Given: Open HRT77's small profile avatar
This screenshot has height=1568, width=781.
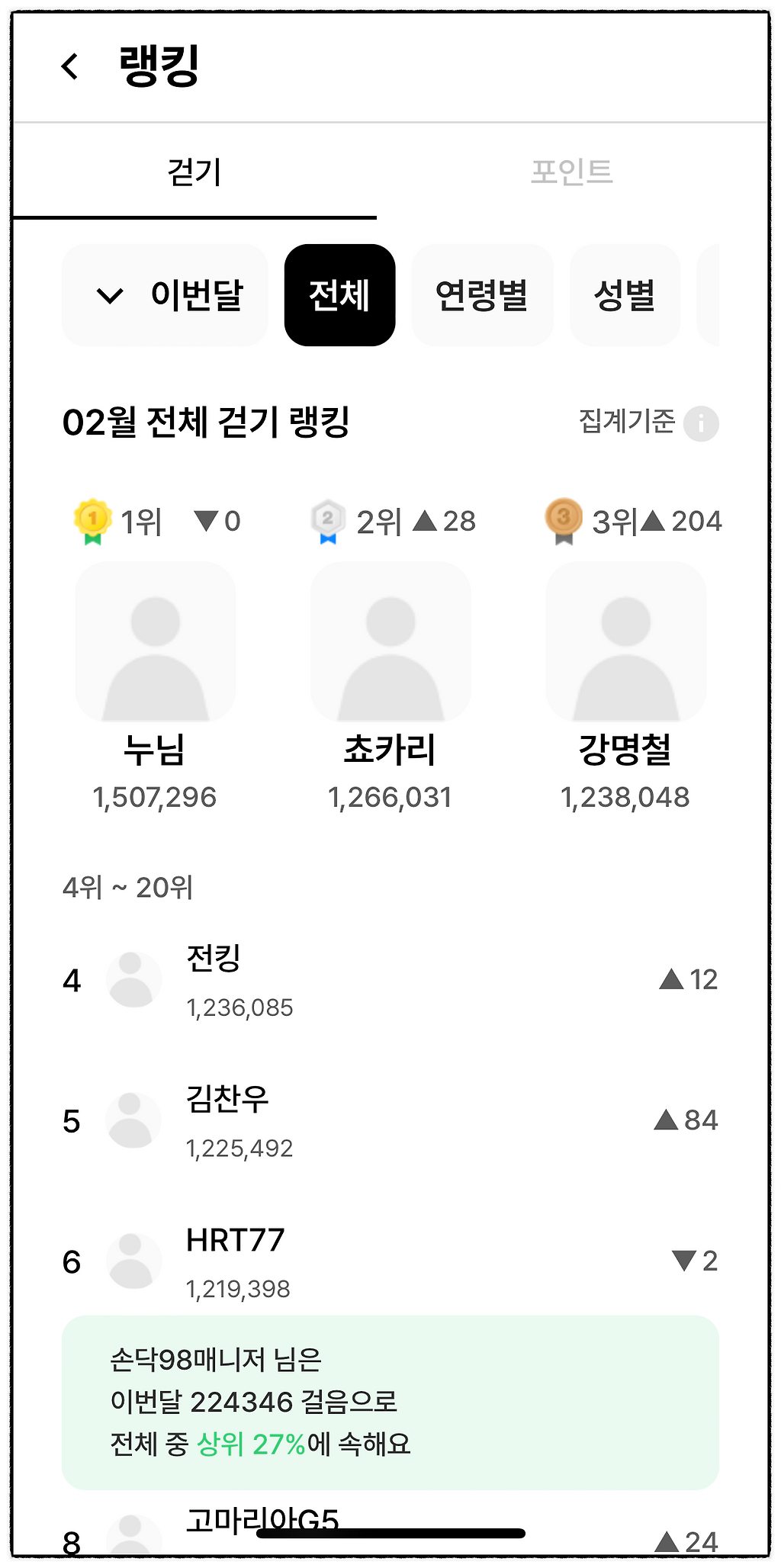Looking at the screenshot, I should [x=133, y=1261].
